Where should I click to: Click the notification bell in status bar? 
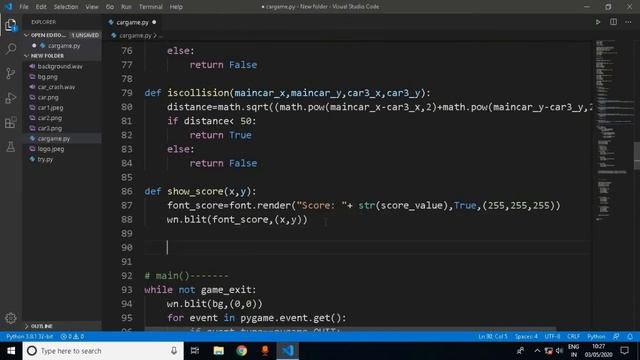(630, 336)
